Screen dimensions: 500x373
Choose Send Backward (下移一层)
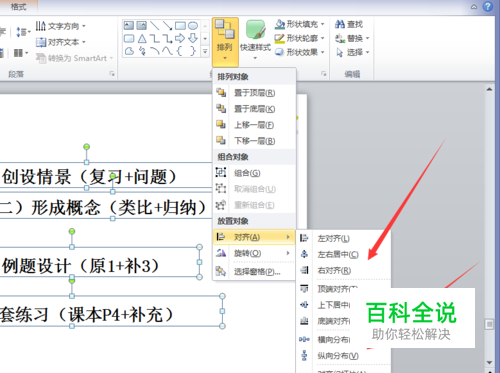254,141
